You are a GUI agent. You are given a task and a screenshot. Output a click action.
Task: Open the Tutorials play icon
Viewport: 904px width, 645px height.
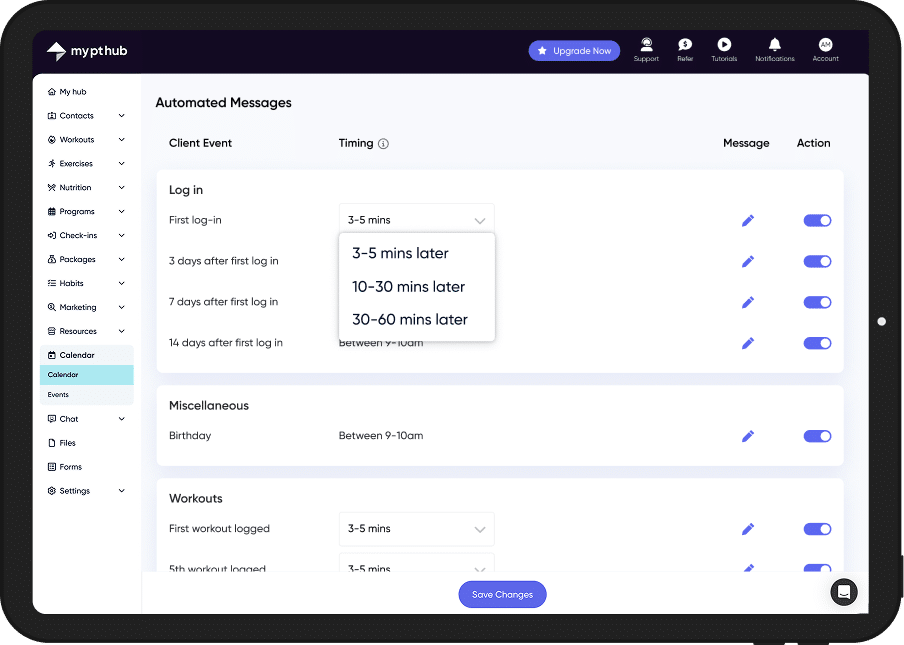tap(724, 45)
